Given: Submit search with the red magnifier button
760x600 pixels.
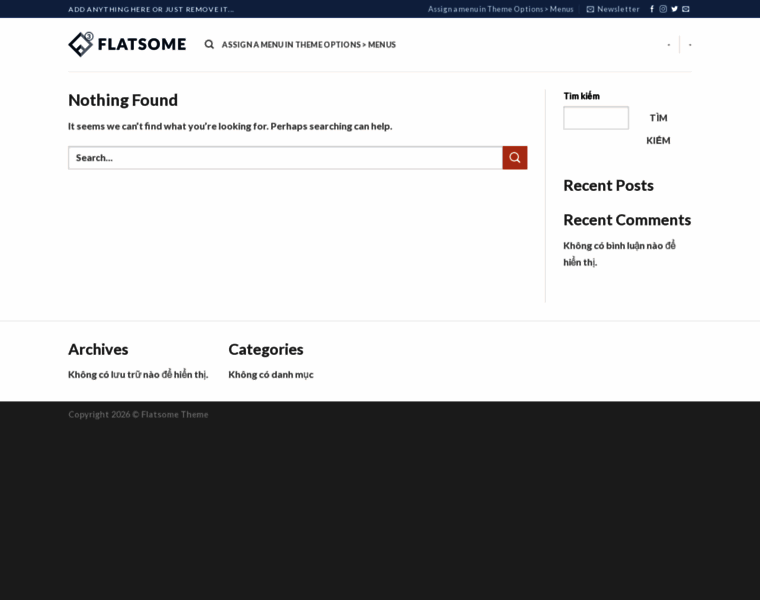Looking at the screenshot, I should tap(514, 157).
